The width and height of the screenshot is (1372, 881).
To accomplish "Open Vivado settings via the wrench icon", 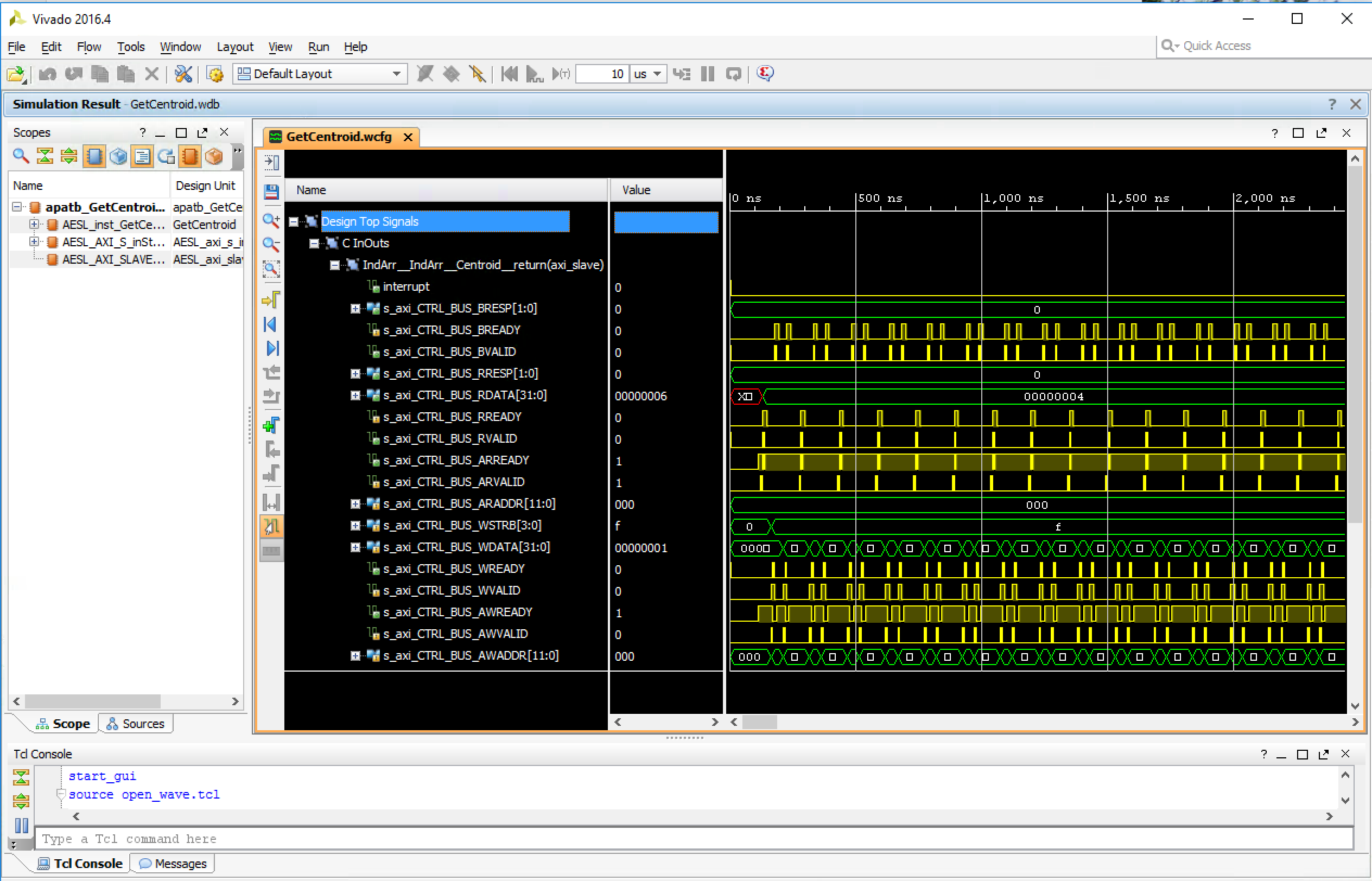I will click(183, 74).
